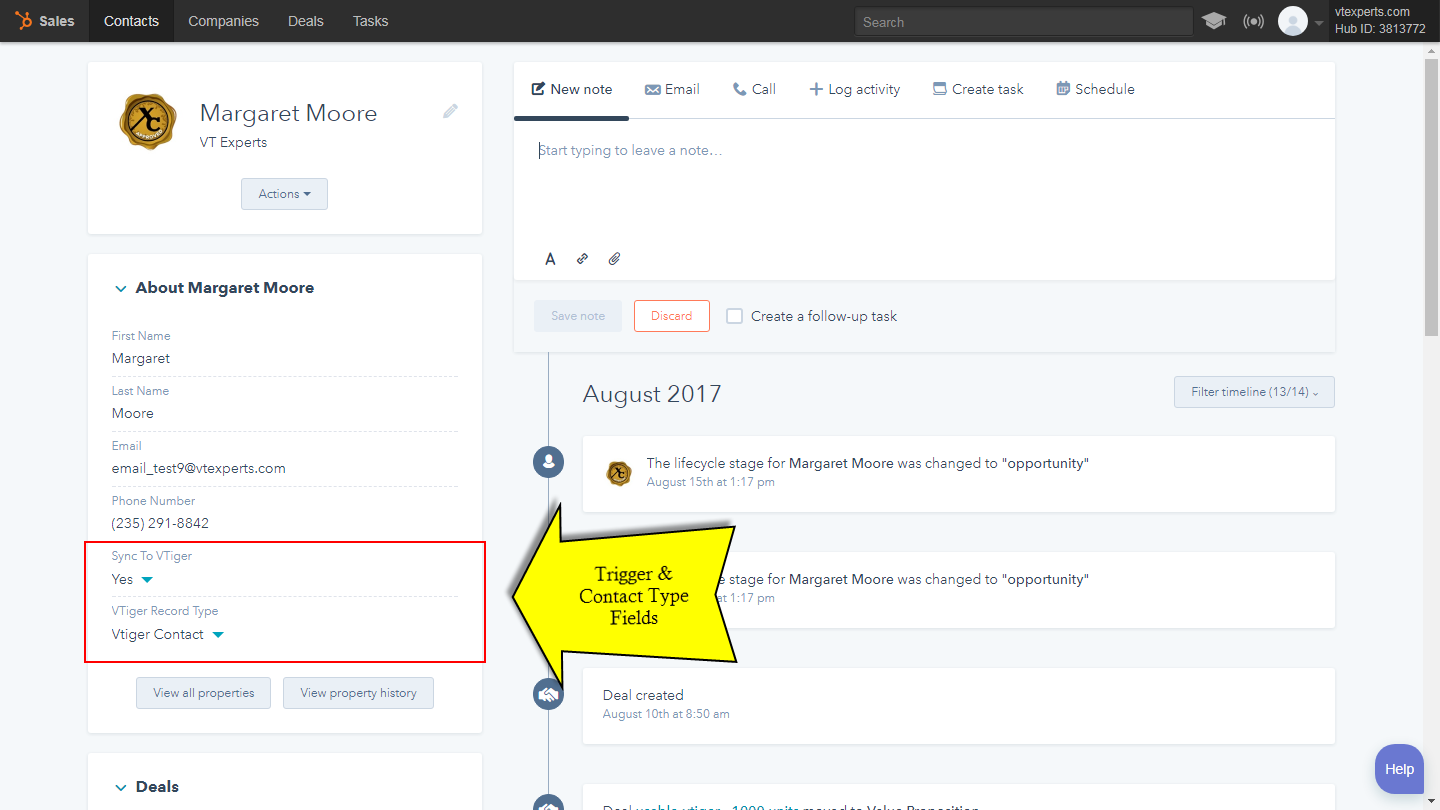Click August 10th at 8:50 am timestamp

pyautogui.click(x=666, y=714)
